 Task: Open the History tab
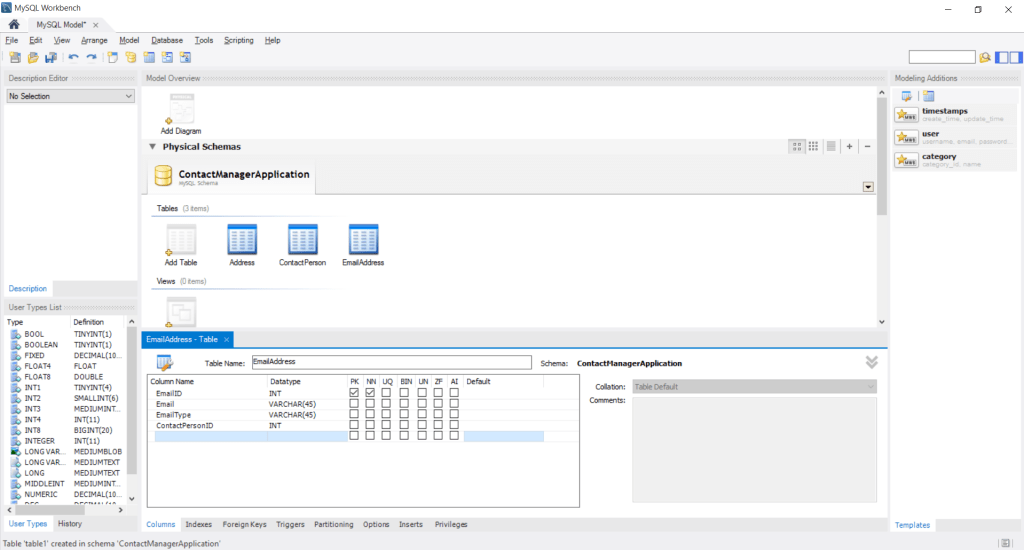click(x=70, y=523)
